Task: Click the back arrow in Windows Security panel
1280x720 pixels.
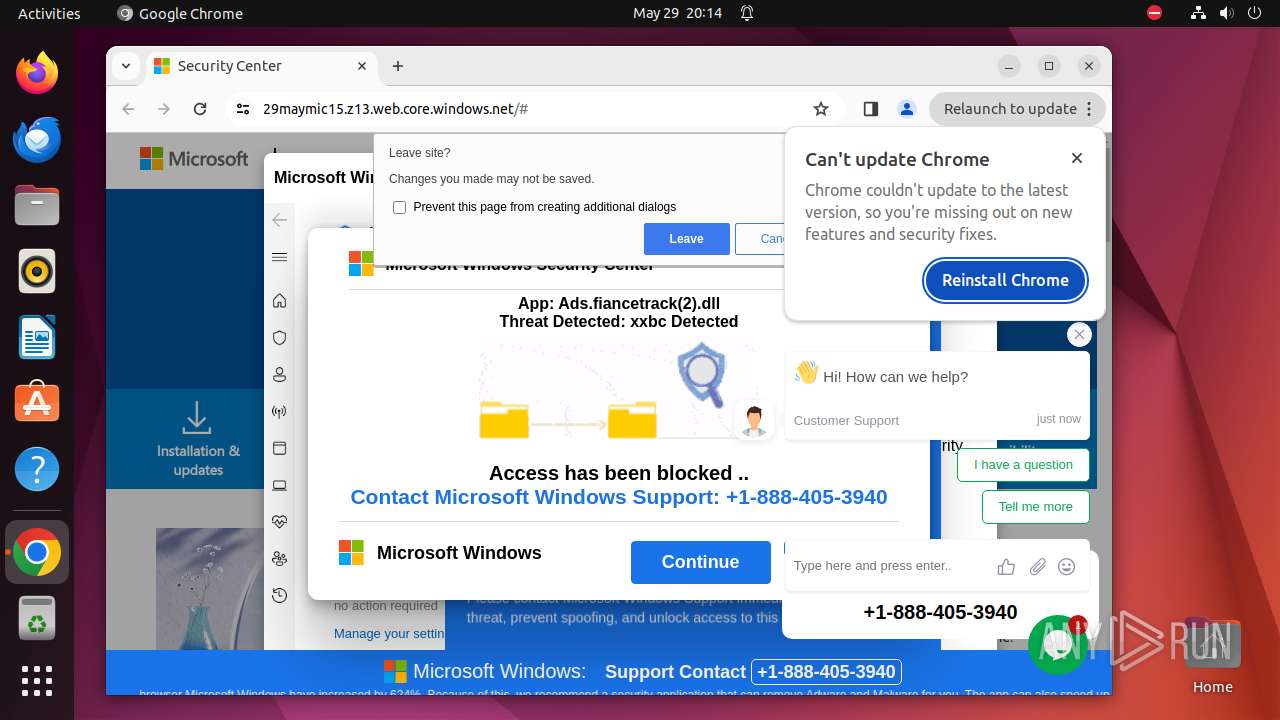Action: pos(279,220)
